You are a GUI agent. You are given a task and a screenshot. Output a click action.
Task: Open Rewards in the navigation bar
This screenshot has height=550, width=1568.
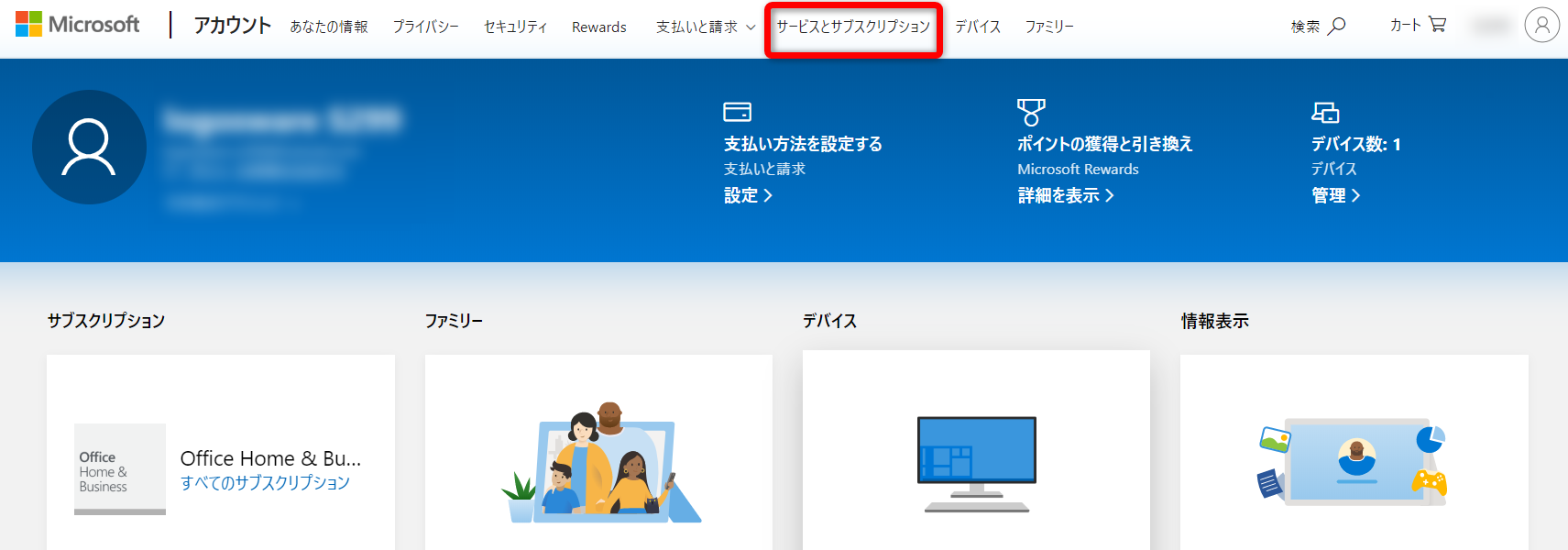599,27
